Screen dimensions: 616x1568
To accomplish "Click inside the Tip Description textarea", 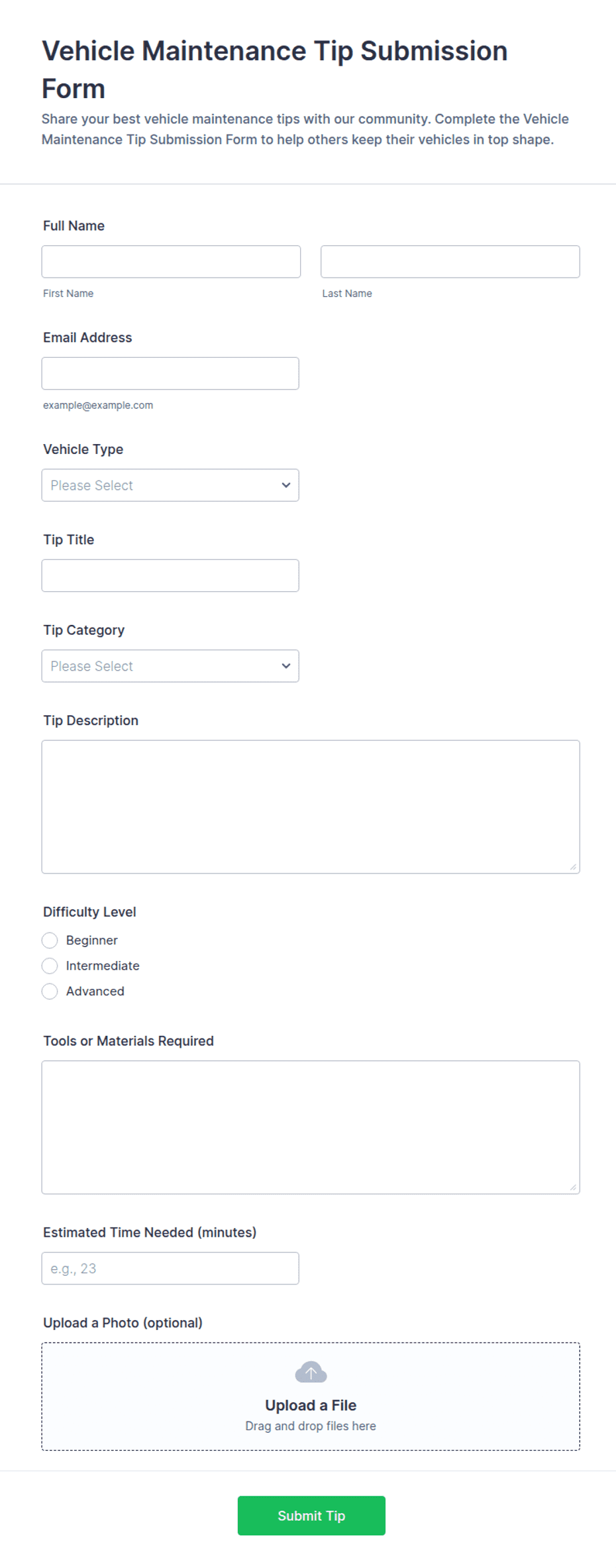I will pyautogui.click(x=311, y=807).
